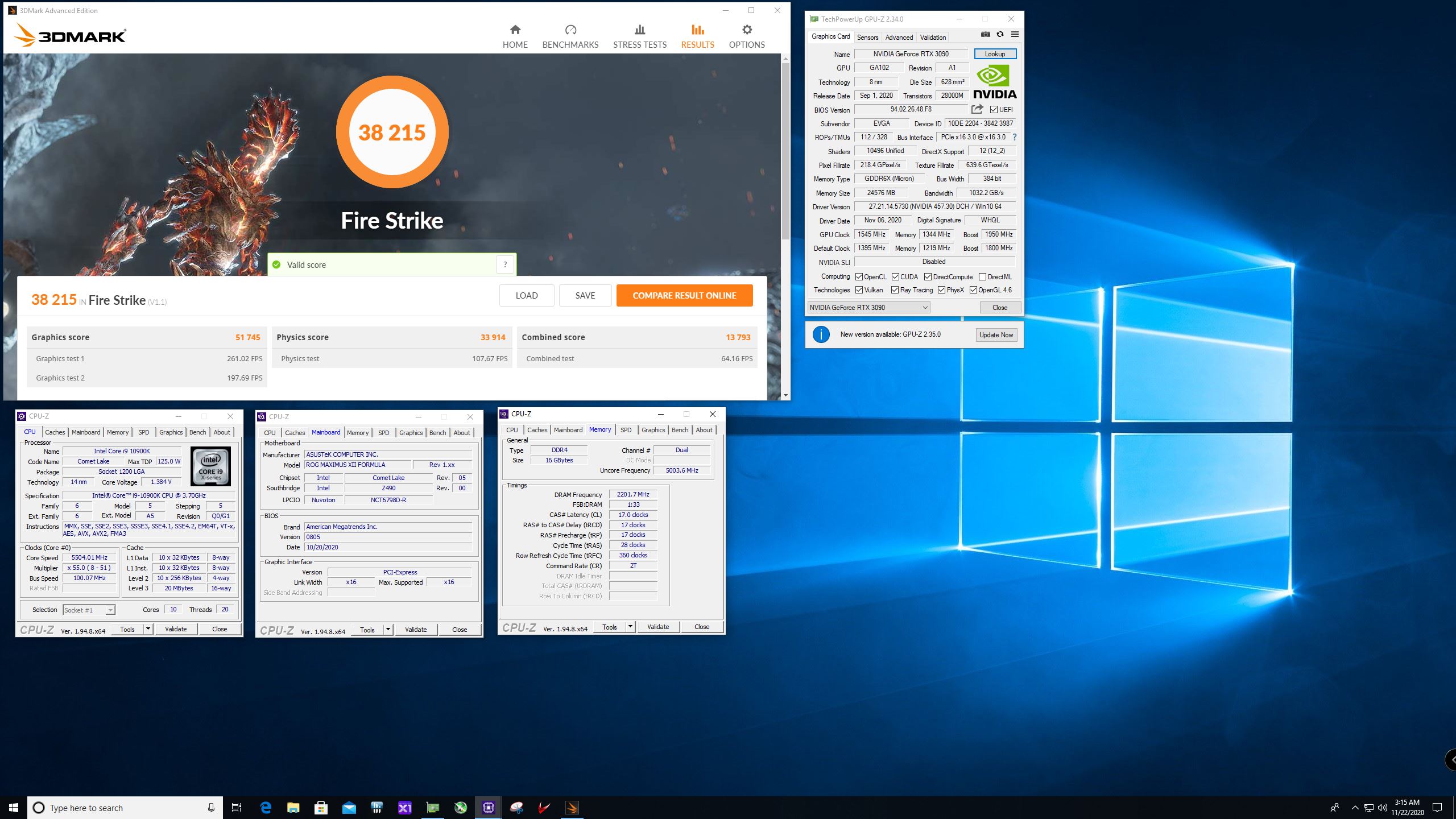Screen dimensions: 1456x819
Task: Switch to the Sensors tab in GPU-Z
Action: coord(867,38)
